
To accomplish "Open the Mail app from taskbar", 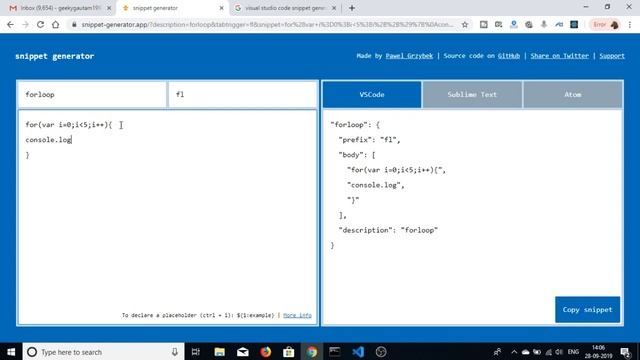I will 242,352.
